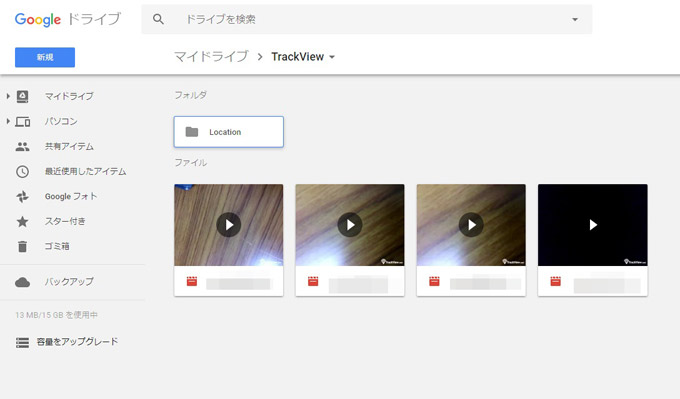Open the backup cloud icon
This screenshot has height=399, width=680.
pos(23,282)
